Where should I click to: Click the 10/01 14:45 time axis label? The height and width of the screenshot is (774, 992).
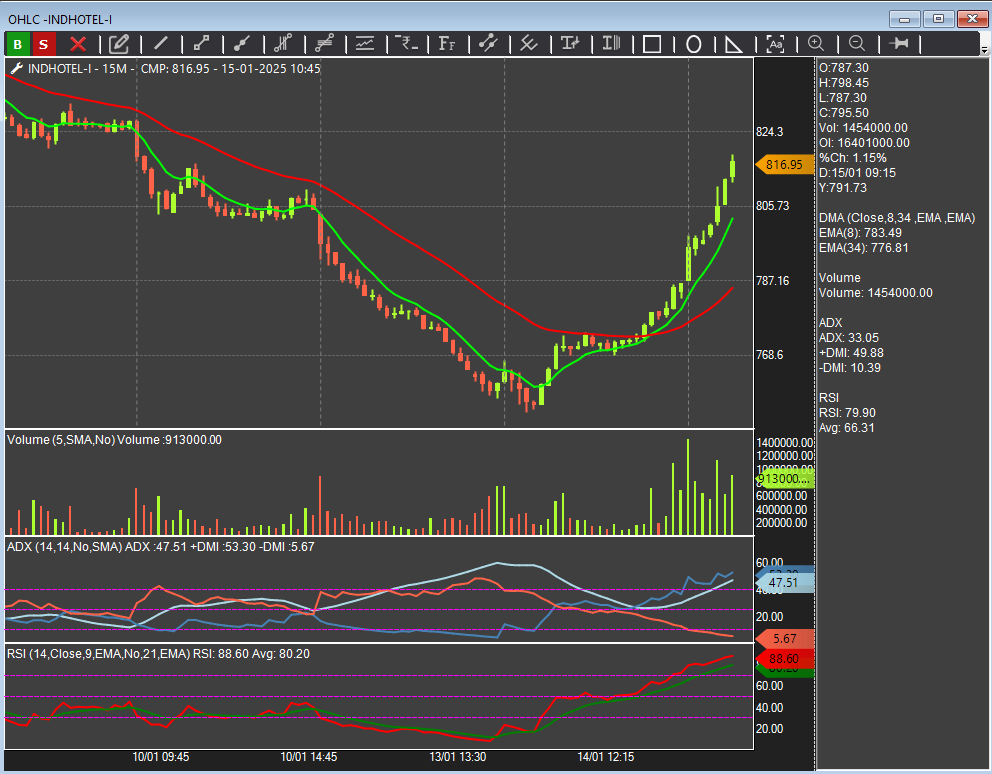click(309, 757)
